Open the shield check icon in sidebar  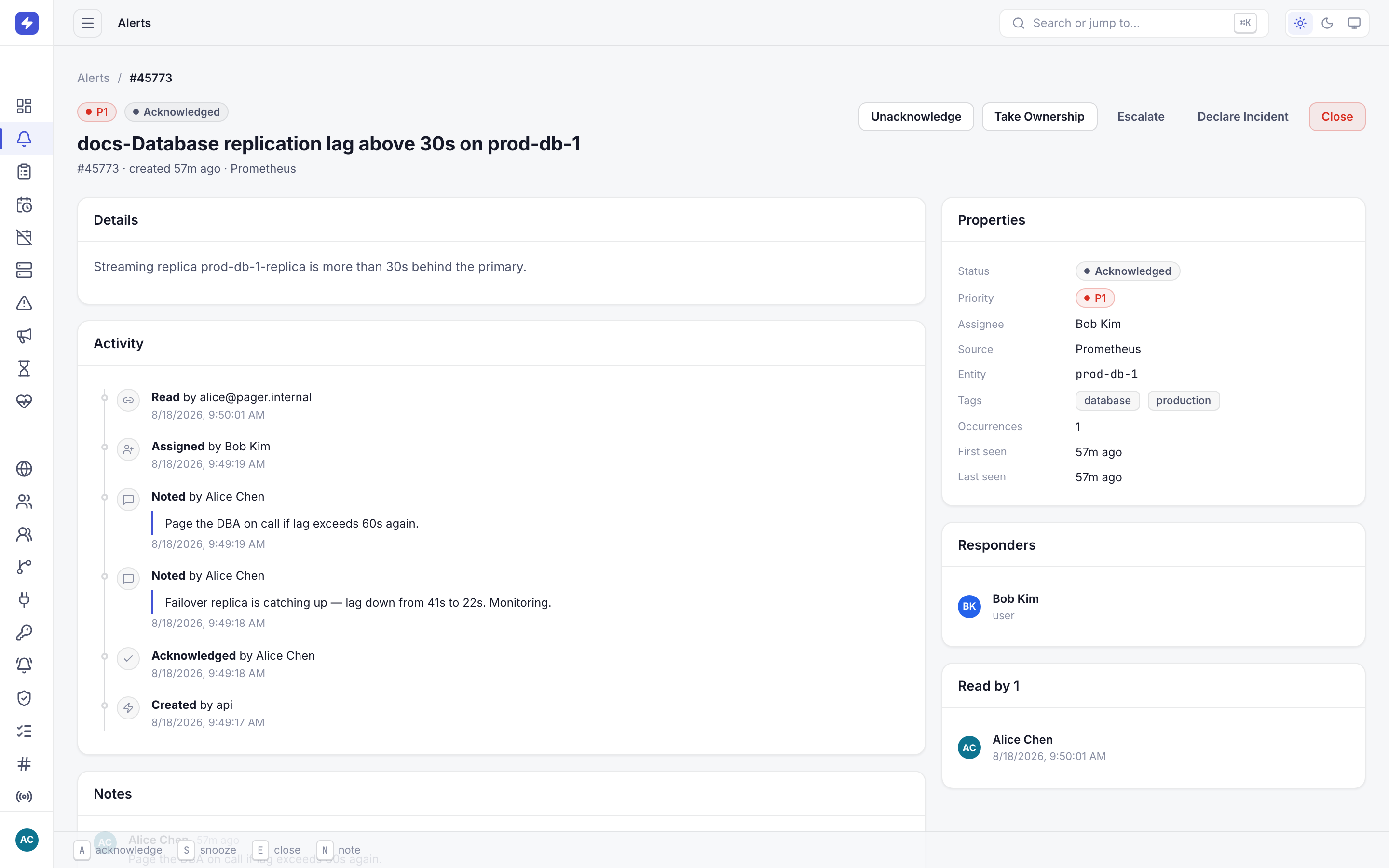tap(24, 698)
